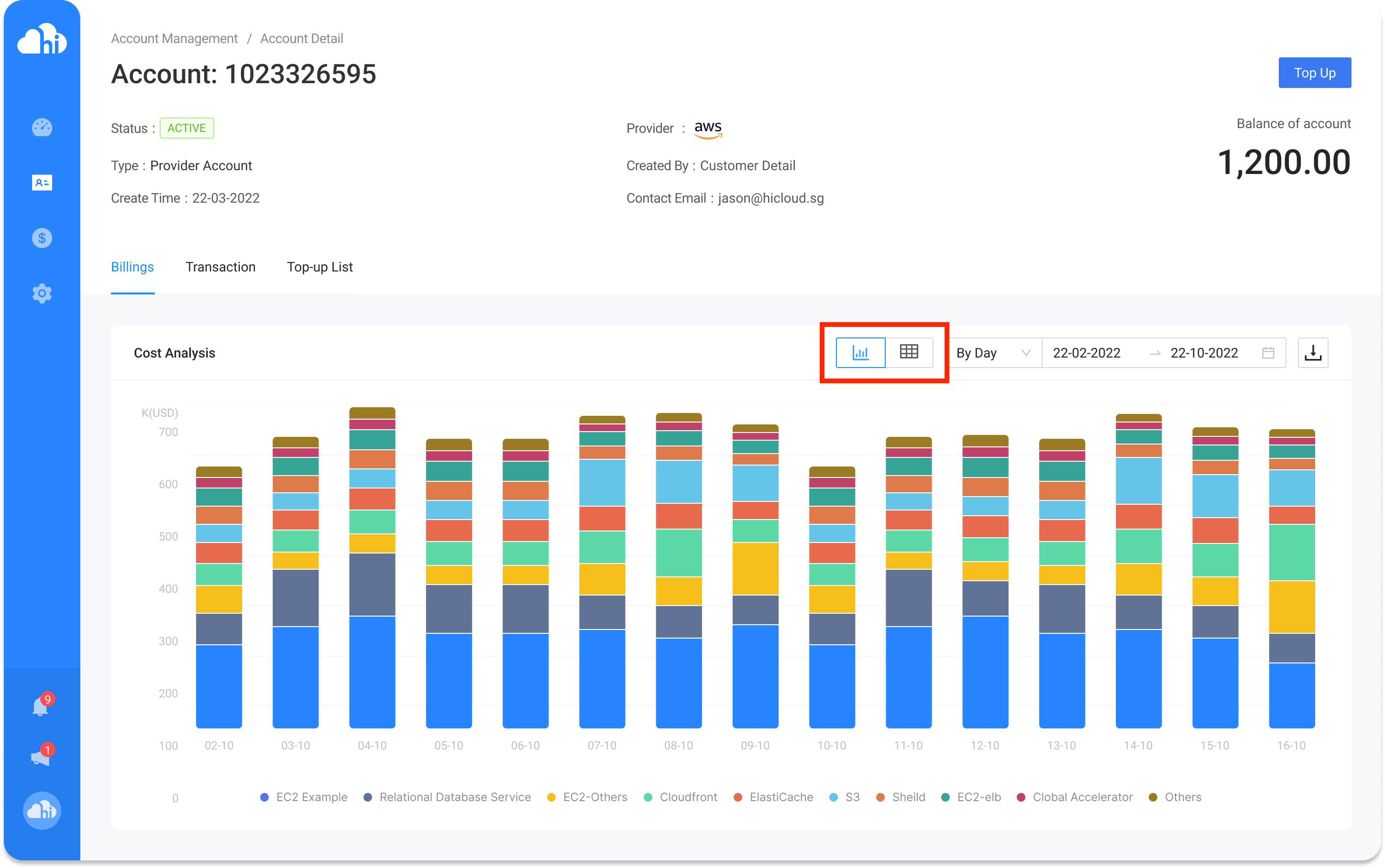Click the ACTIVE status tag

(187, 128)
